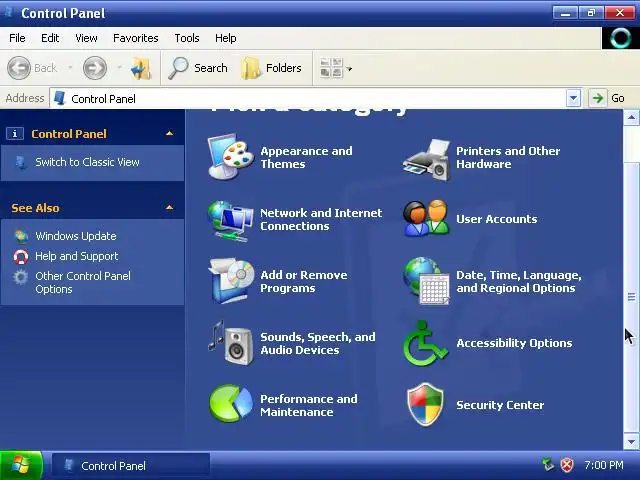
Task: Open the Tools menu
Action: click(187, 38)
